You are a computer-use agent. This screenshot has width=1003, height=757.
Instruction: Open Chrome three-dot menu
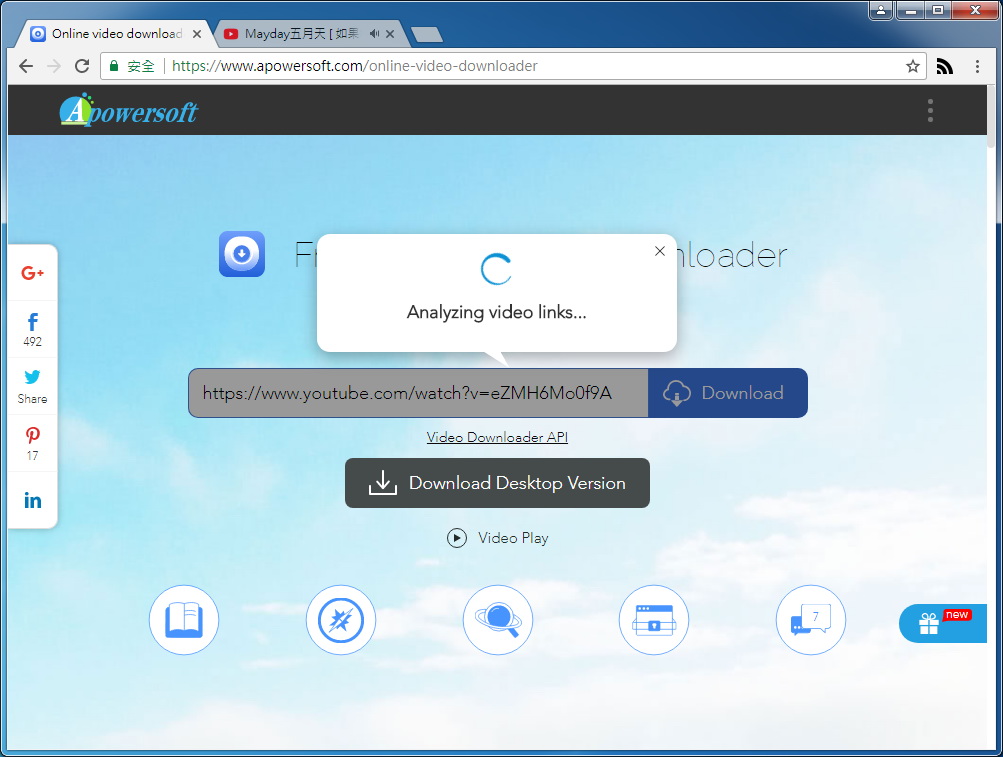977,66
